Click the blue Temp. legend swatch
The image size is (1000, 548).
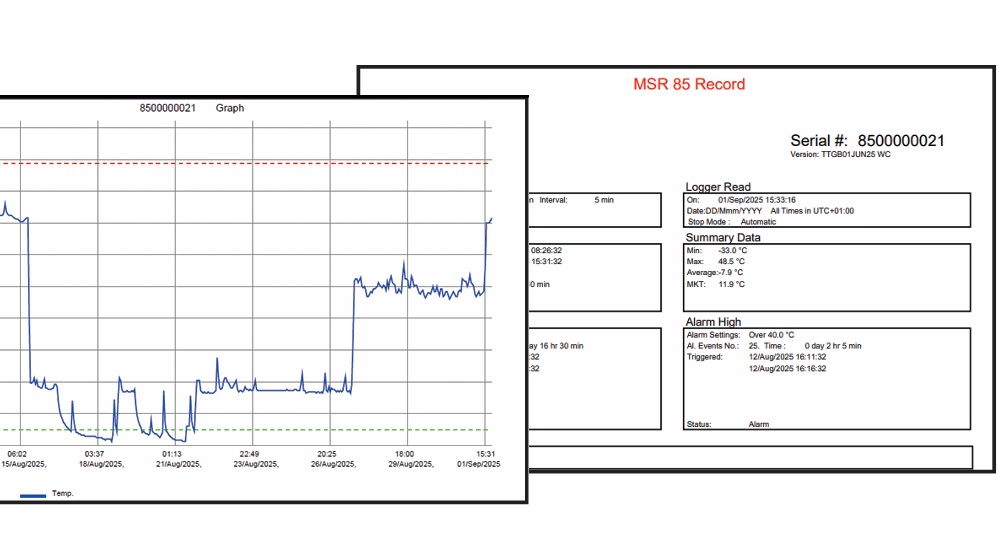pyautogui.click(x=33, y=494)
